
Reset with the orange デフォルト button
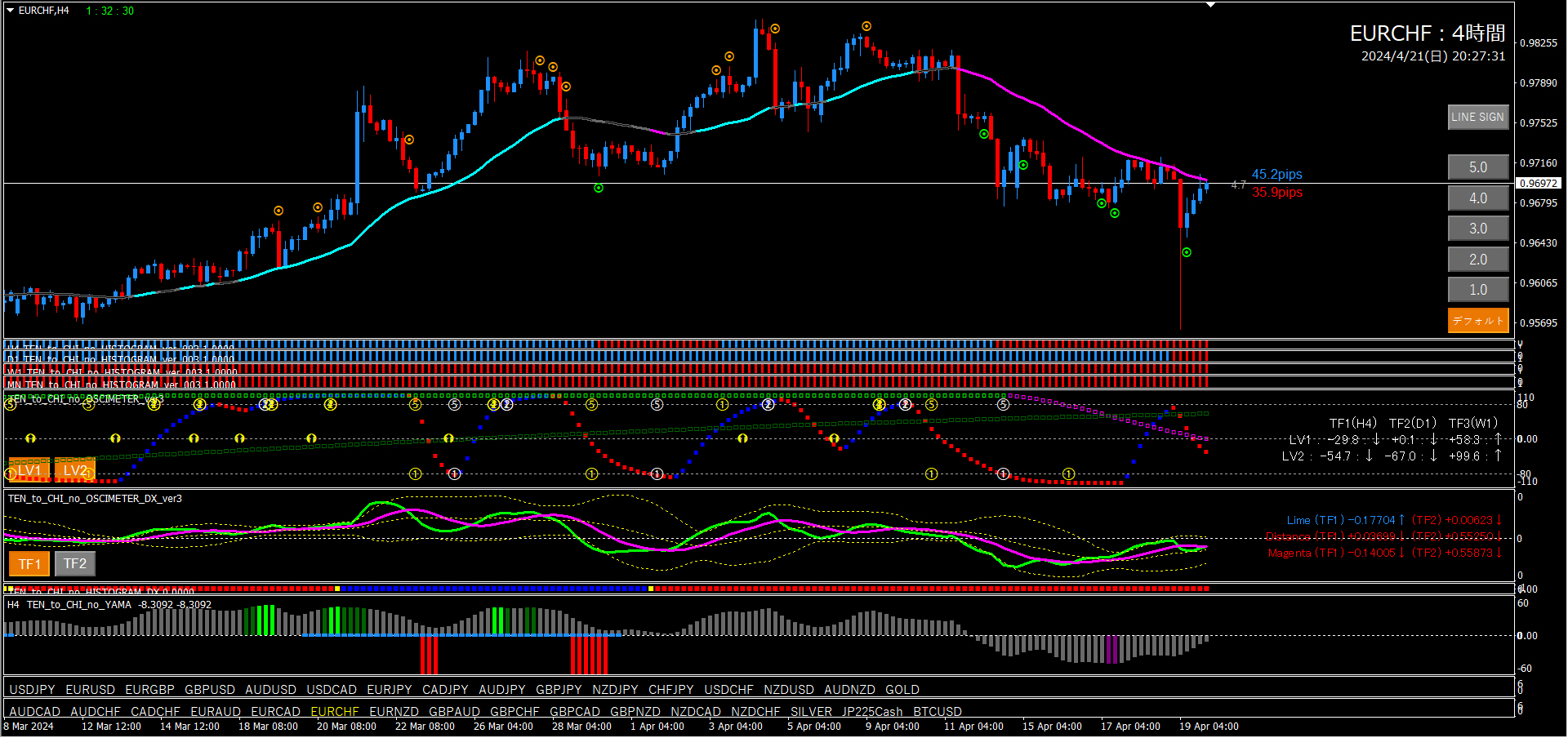pos(1477,321)
